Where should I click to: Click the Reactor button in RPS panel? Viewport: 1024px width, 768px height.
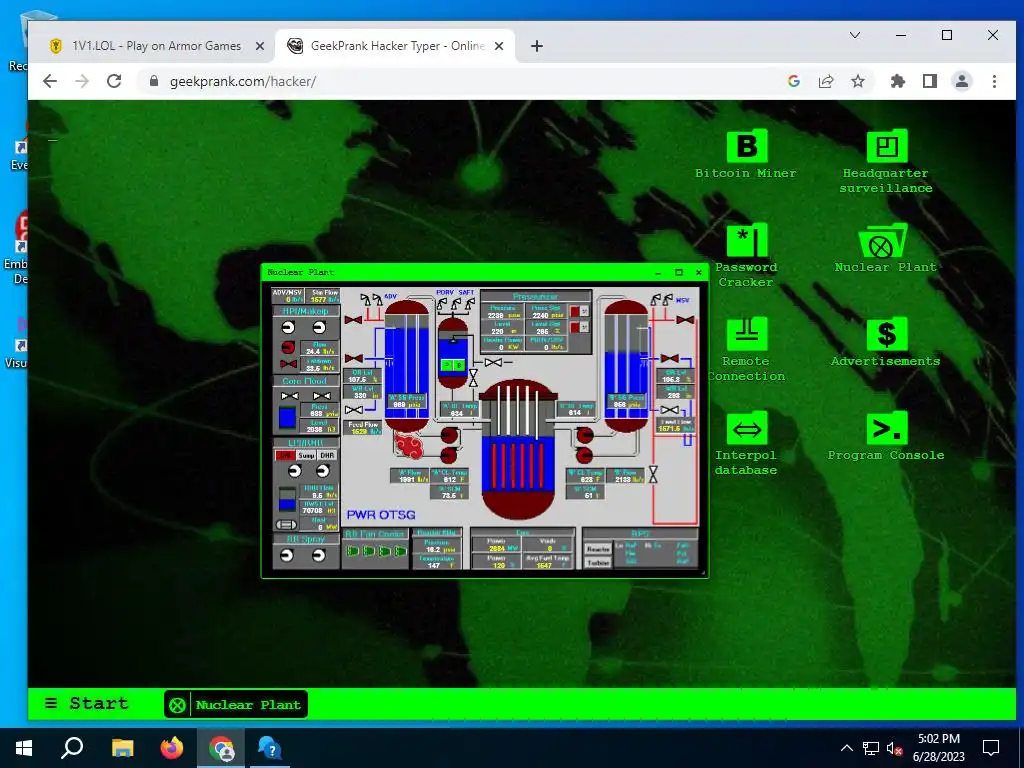[x=598, y=549]
